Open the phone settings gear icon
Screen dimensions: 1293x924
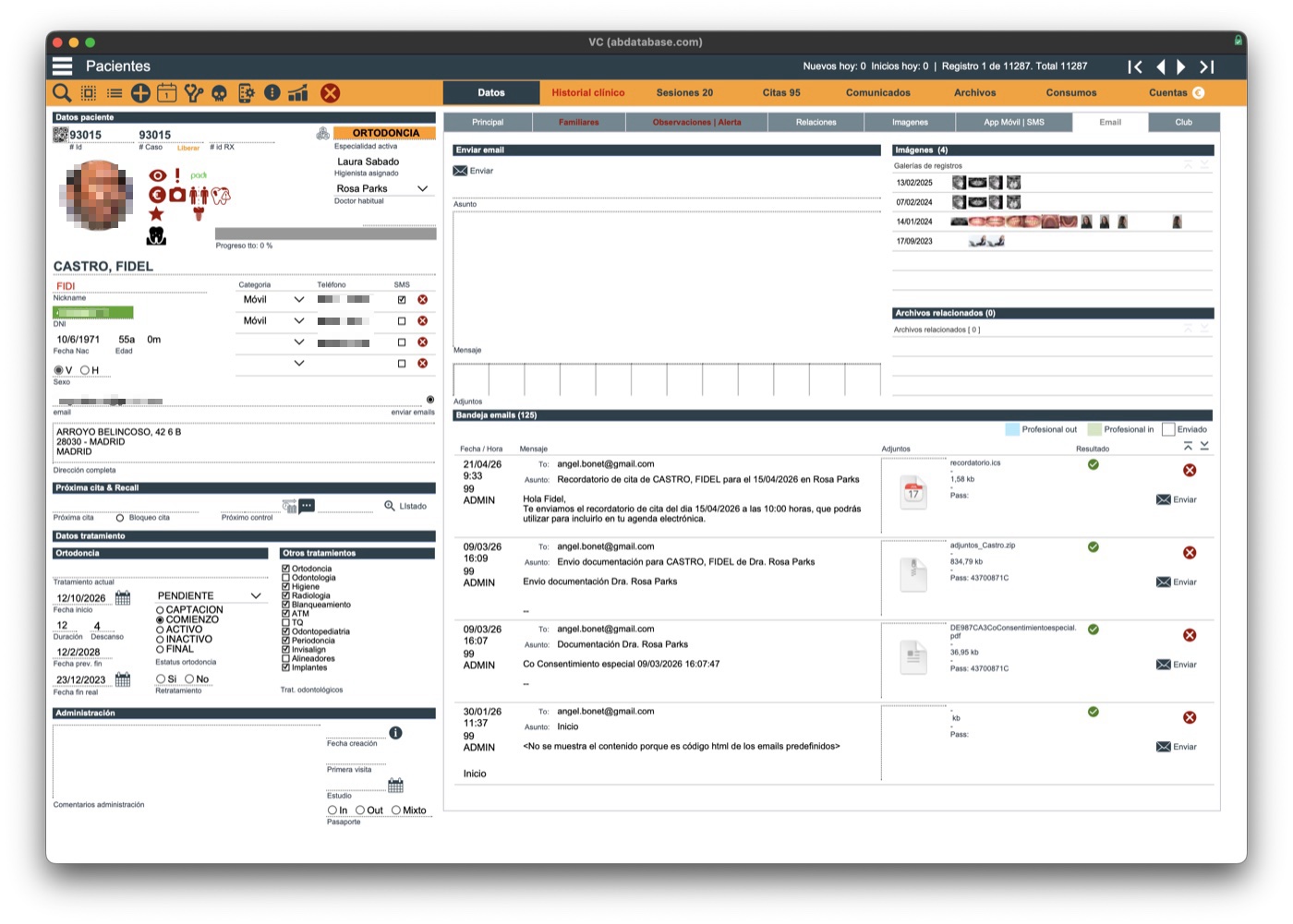[246, 92]
